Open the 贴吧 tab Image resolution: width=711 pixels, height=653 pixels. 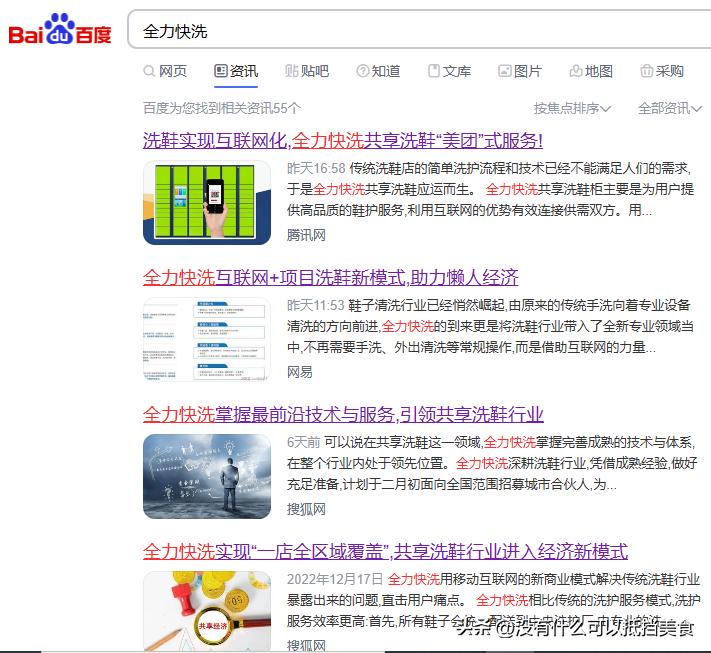[x=307, y=71]
